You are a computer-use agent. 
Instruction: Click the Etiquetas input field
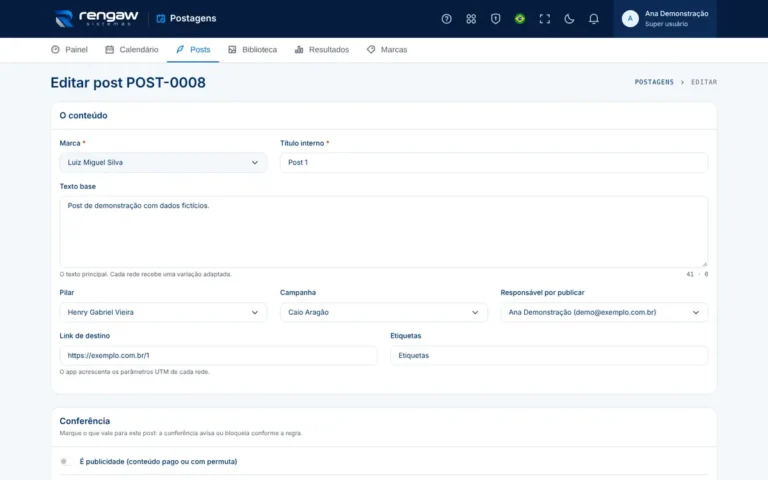click(x=549, y=356)
